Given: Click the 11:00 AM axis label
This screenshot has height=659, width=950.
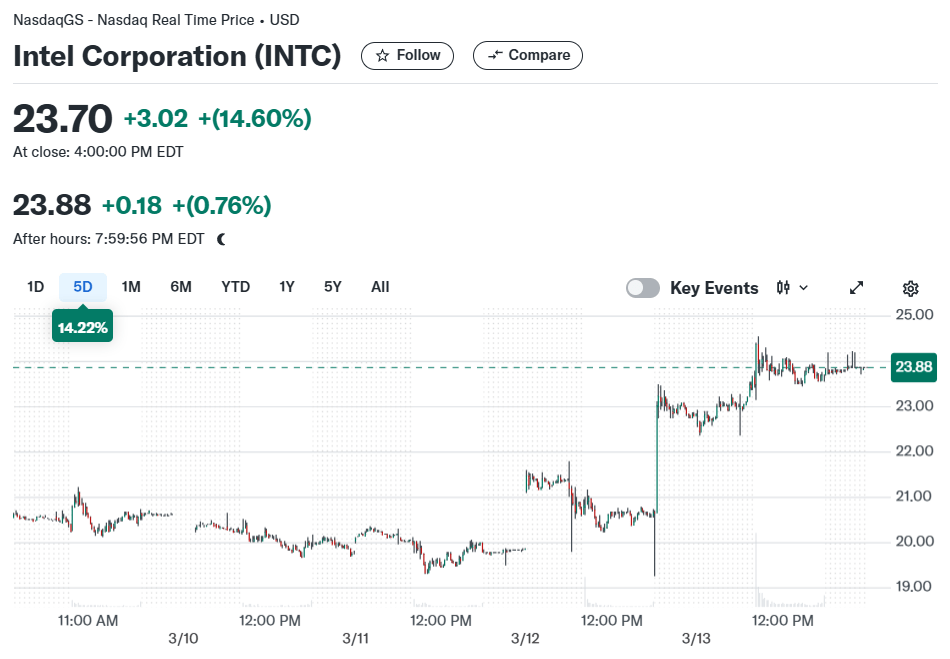Looking at the screenshot, I should coord(88,621).
